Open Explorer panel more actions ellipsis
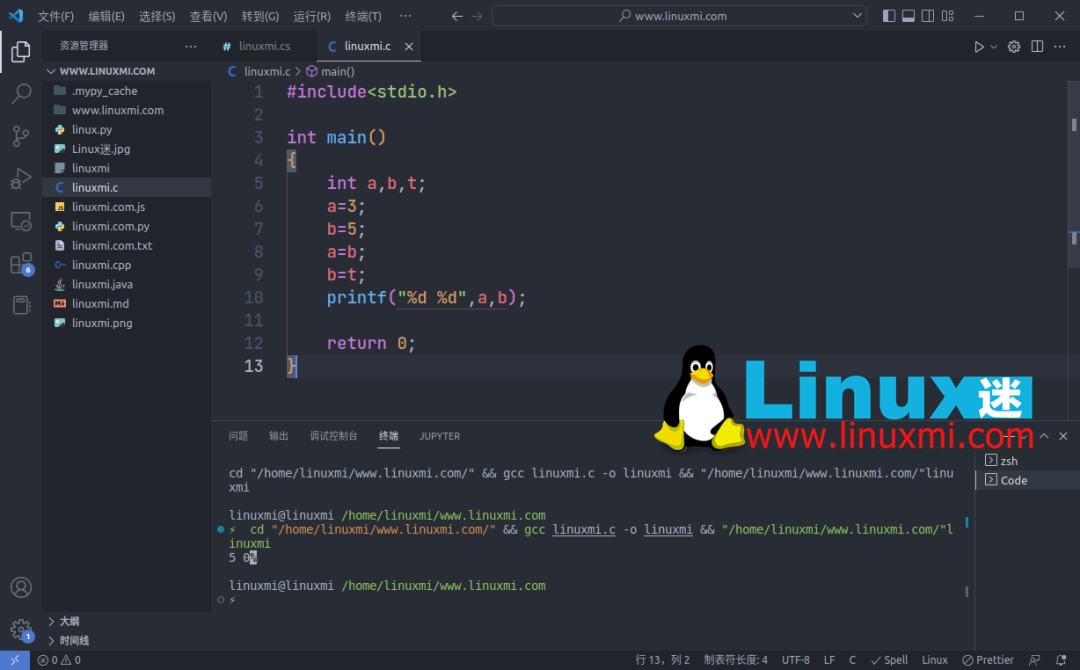Image resolution: width=1080 pixels, height=670 pixels. coord(191,46)
